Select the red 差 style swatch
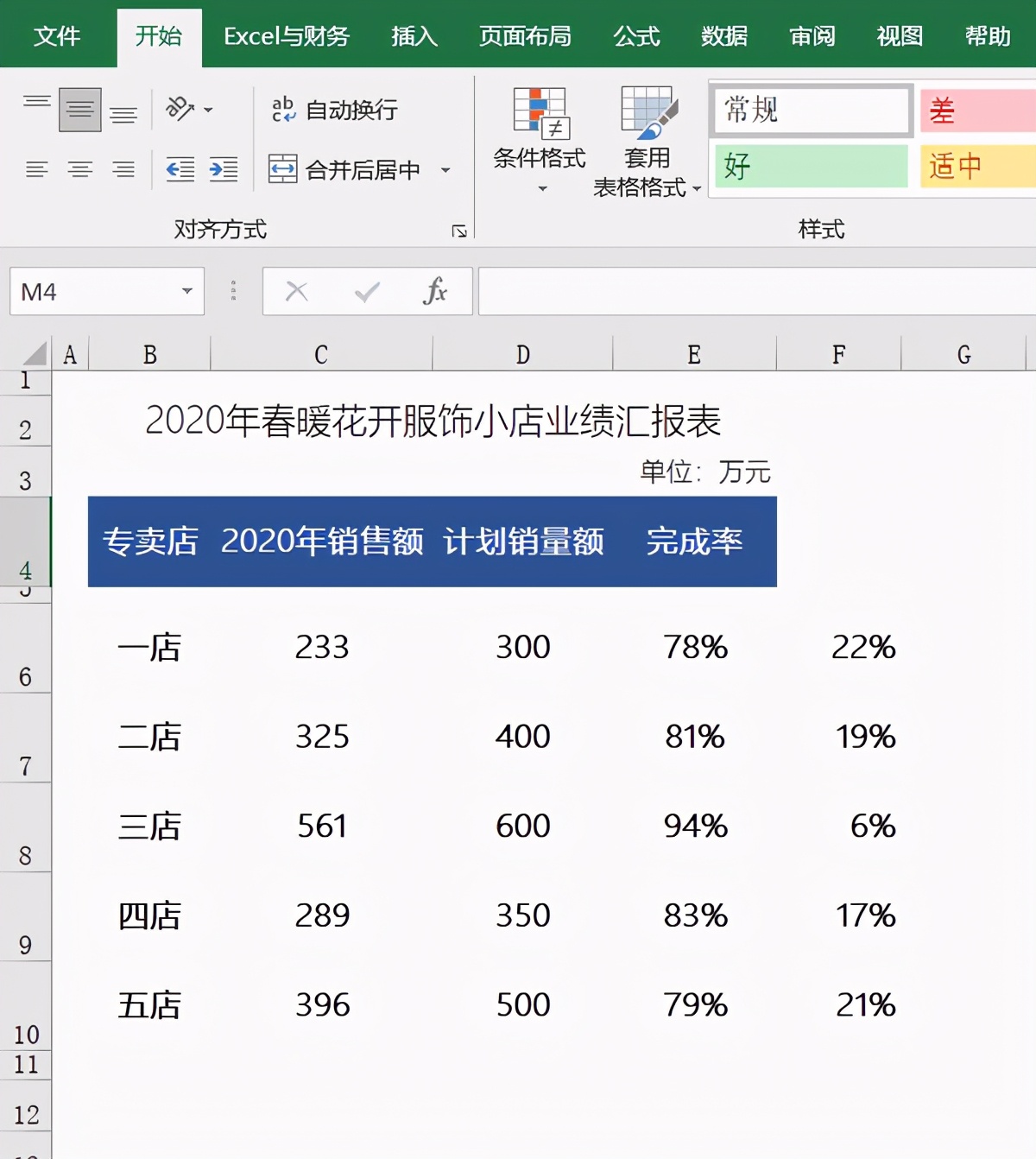Image resolution: width=1036 pixels, height=1159 pixels. point(976,110)
